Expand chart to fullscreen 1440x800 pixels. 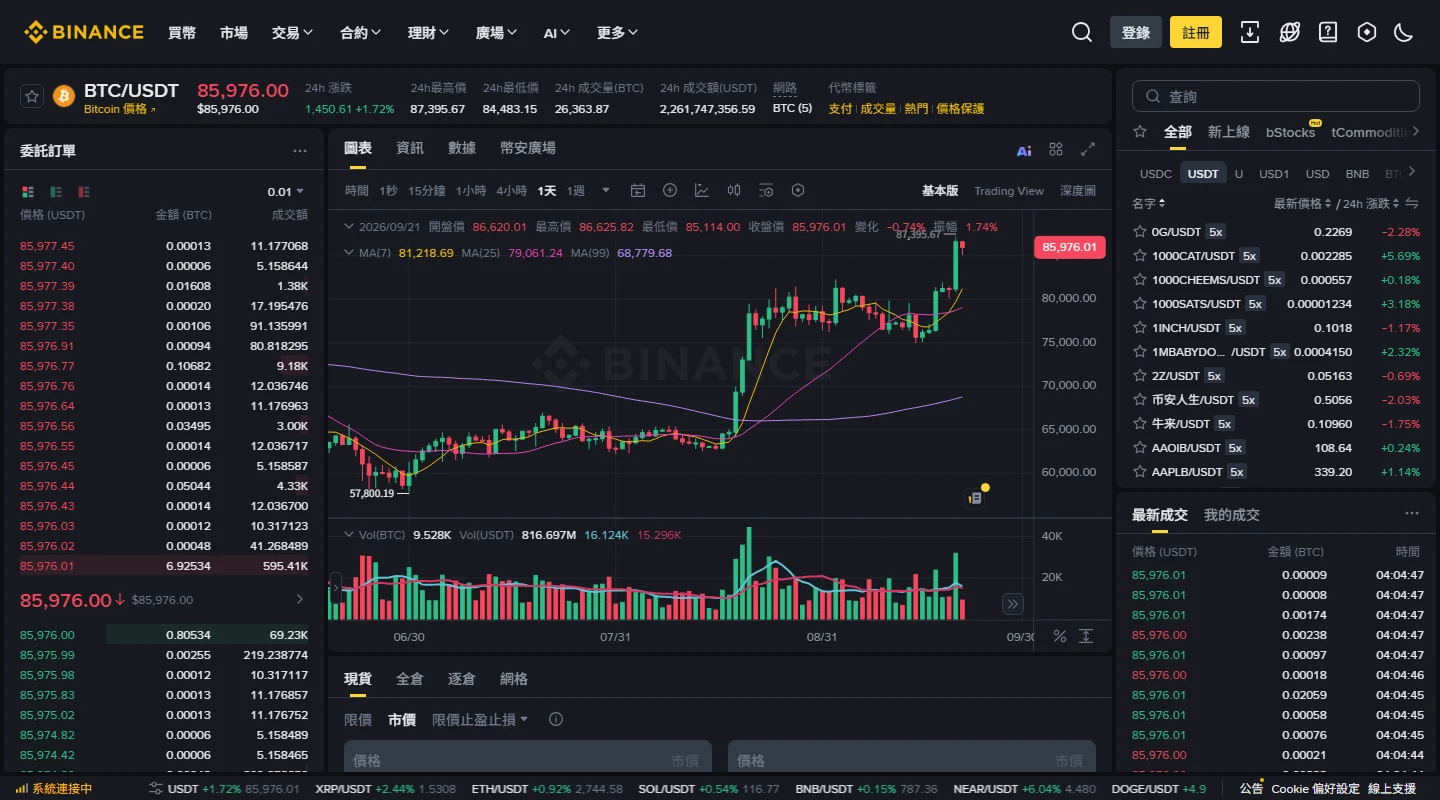coord(1088,149)
